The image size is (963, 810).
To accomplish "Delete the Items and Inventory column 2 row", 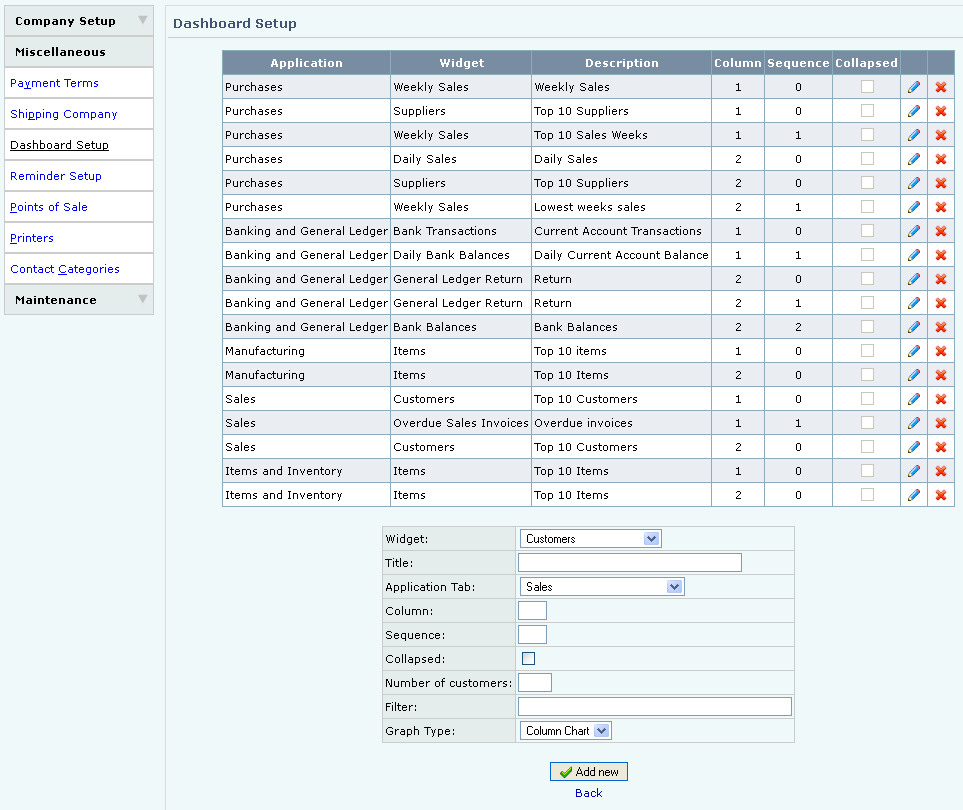I will pos(941,495).
